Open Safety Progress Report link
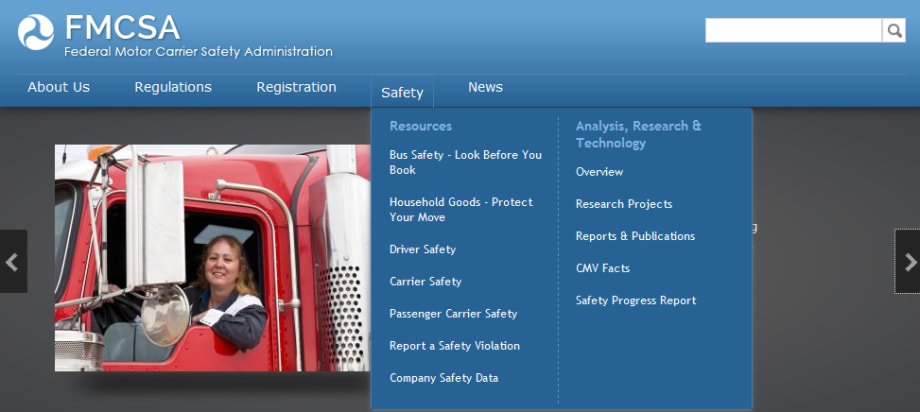The height and width of the screenshot is (412, 920). [635, 300]
